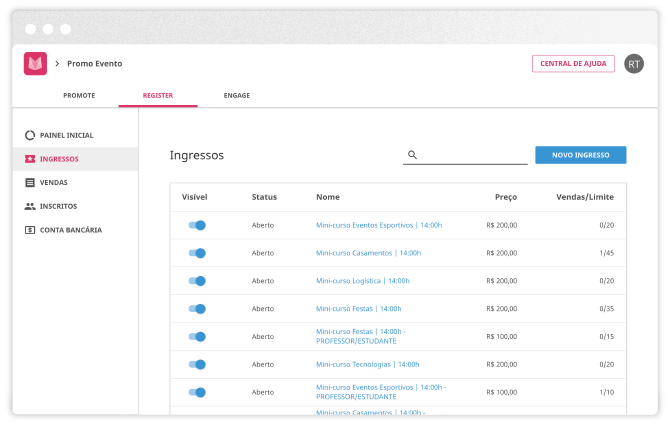
Task: Click the Preço column header
Action: click(506, 197)
